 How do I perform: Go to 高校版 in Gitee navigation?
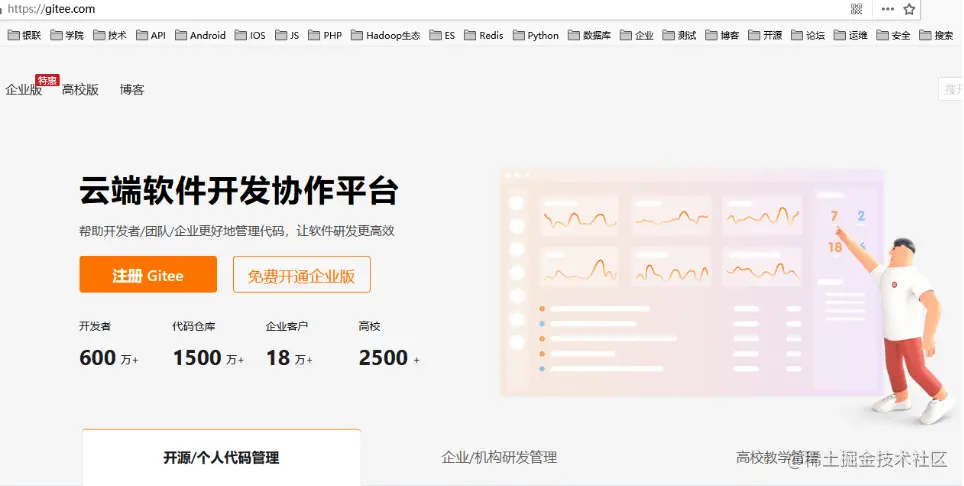click(81, 90)
